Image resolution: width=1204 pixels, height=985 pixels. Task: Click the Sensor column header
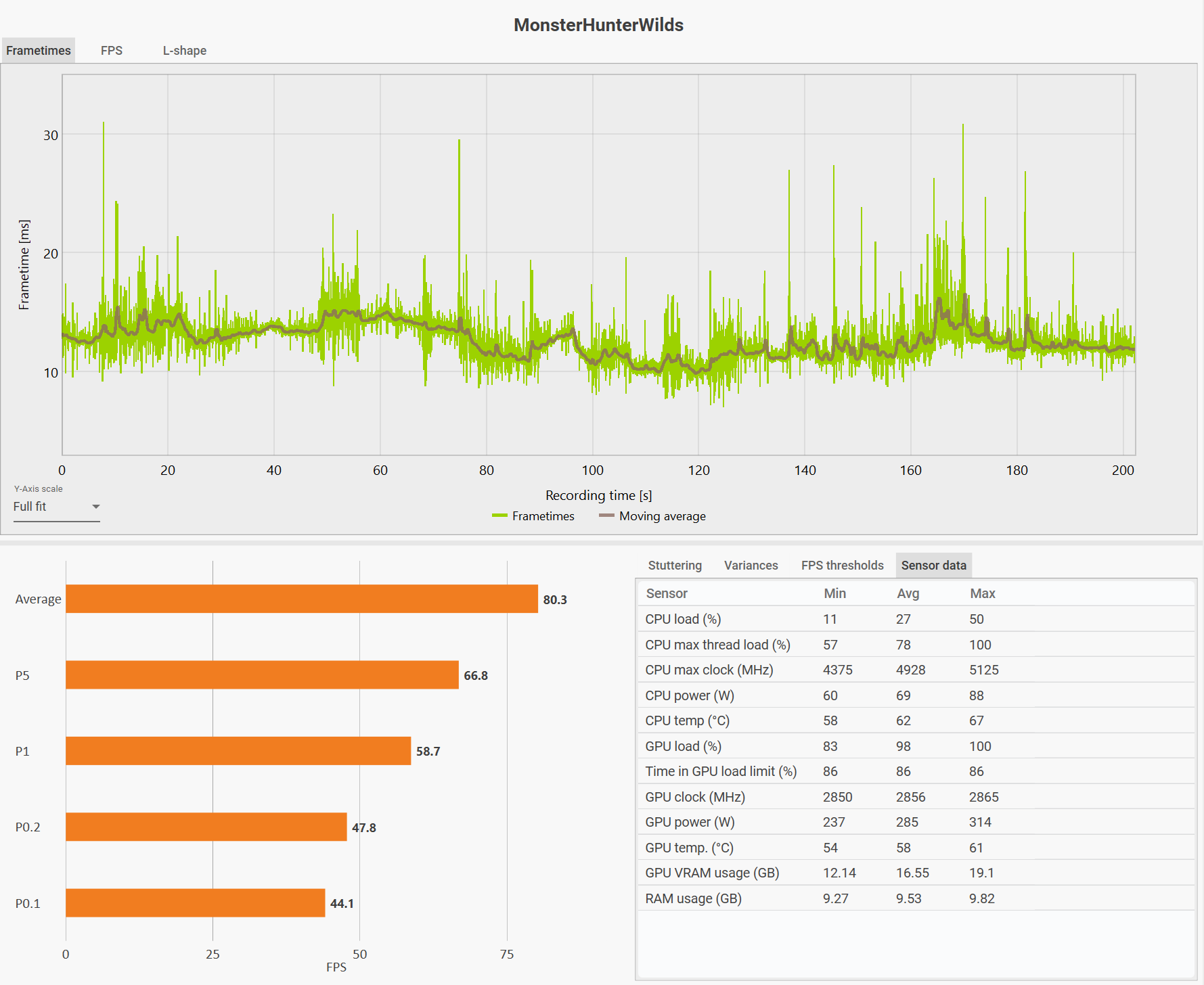667,593
